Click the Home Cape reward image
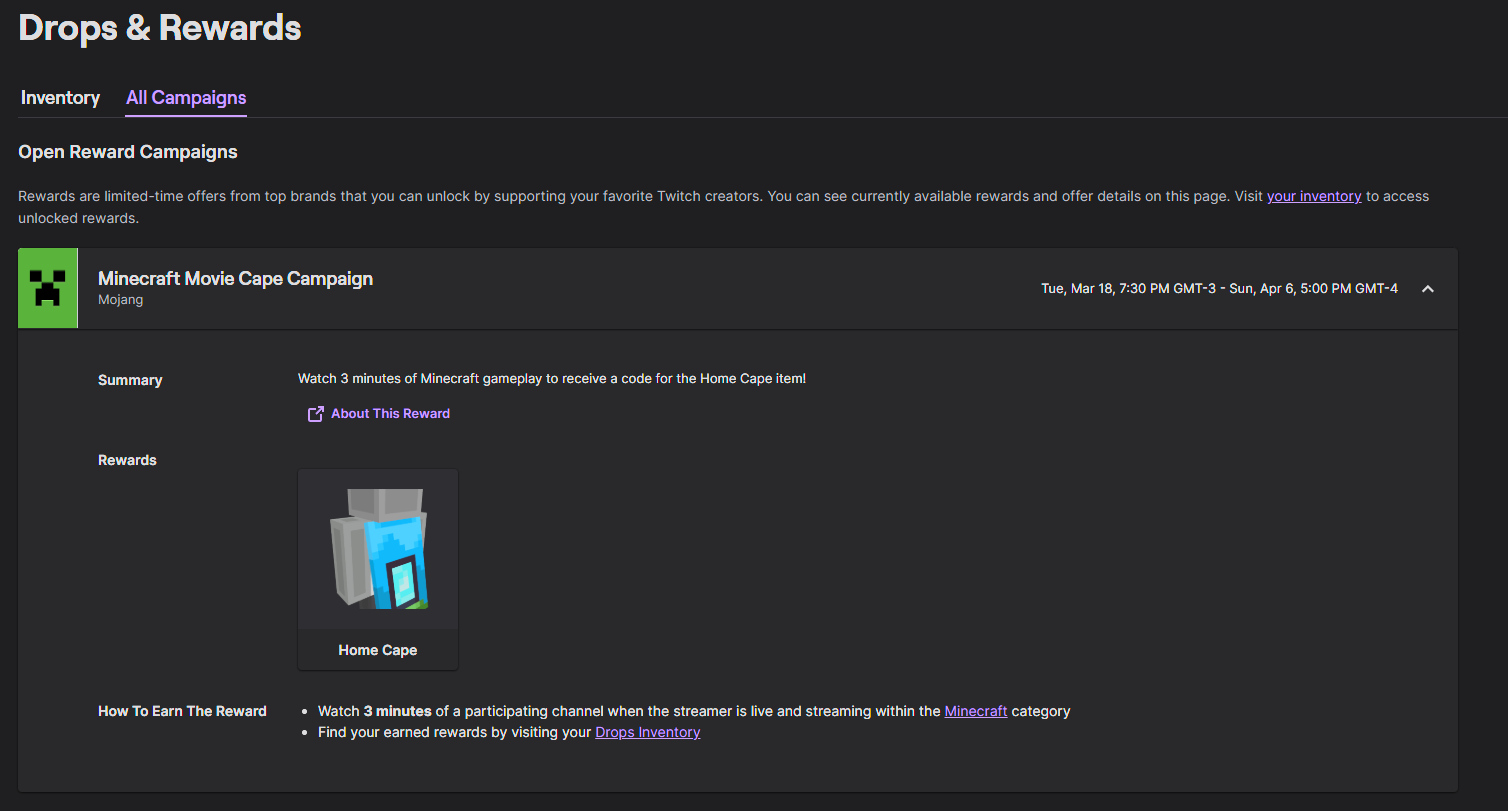The height and width of the screenshot is (811, 1508). coord(378,549)
